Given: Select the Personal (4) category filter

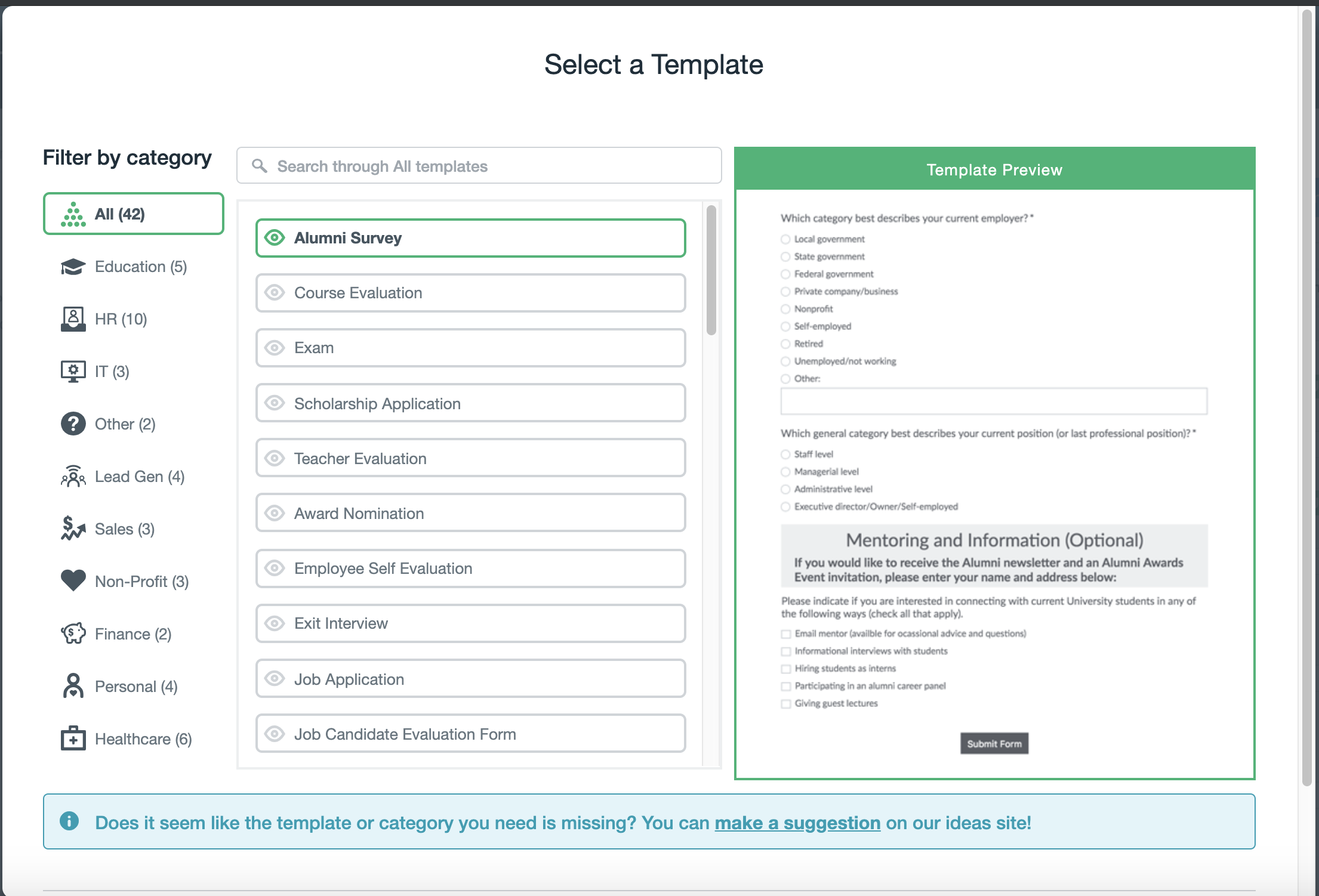Looking at the screenshot, I should point(135,687).
